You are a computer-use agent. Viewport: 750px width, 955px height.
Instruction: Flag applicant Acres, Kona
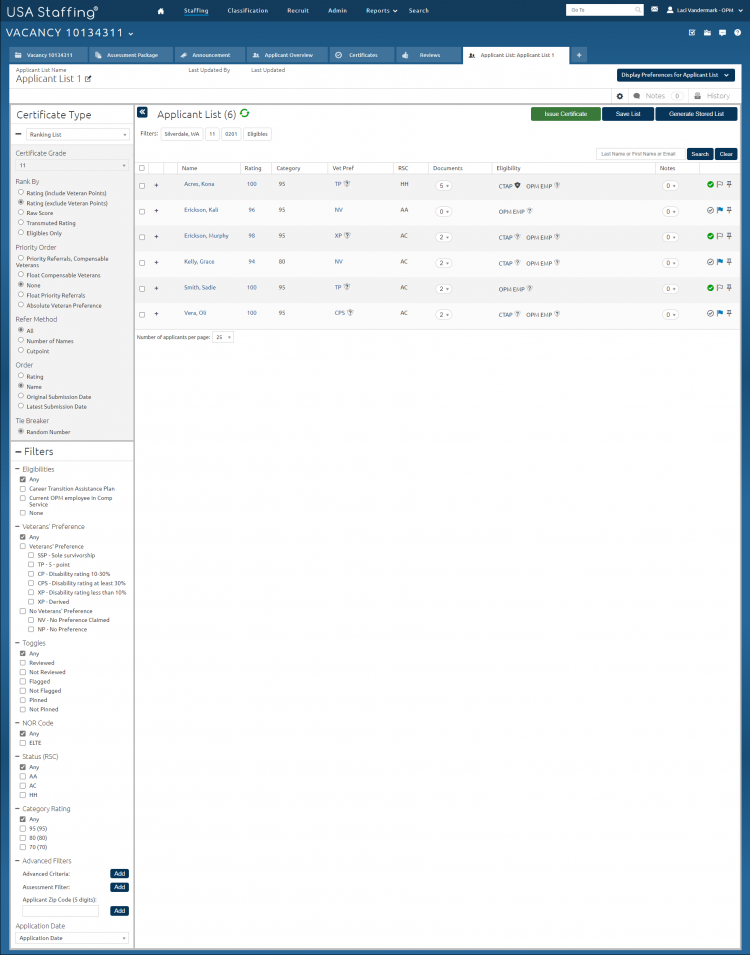pos(720,185)
